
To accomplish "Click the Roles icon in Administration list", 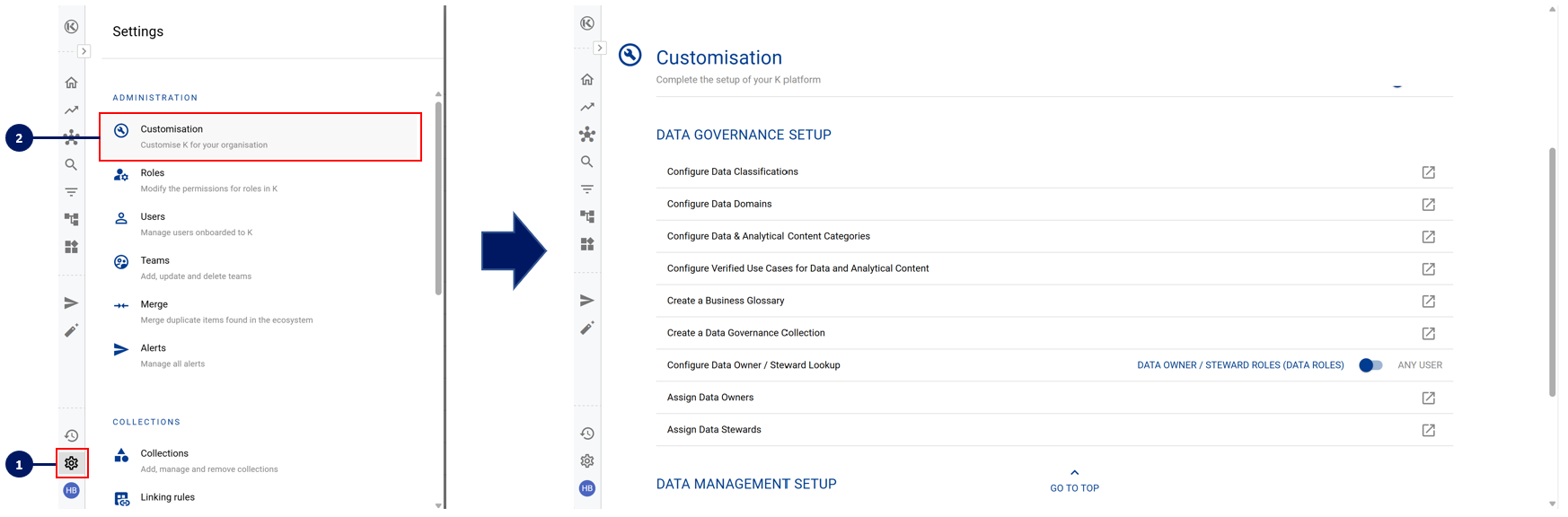I will tap(121, 175).
